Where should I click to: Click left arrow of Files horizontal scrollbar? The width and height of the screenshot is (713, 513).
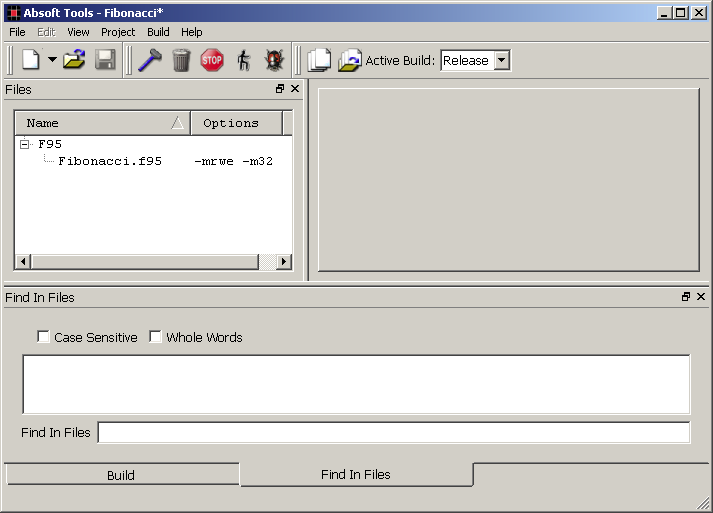(x=23, y=262)
